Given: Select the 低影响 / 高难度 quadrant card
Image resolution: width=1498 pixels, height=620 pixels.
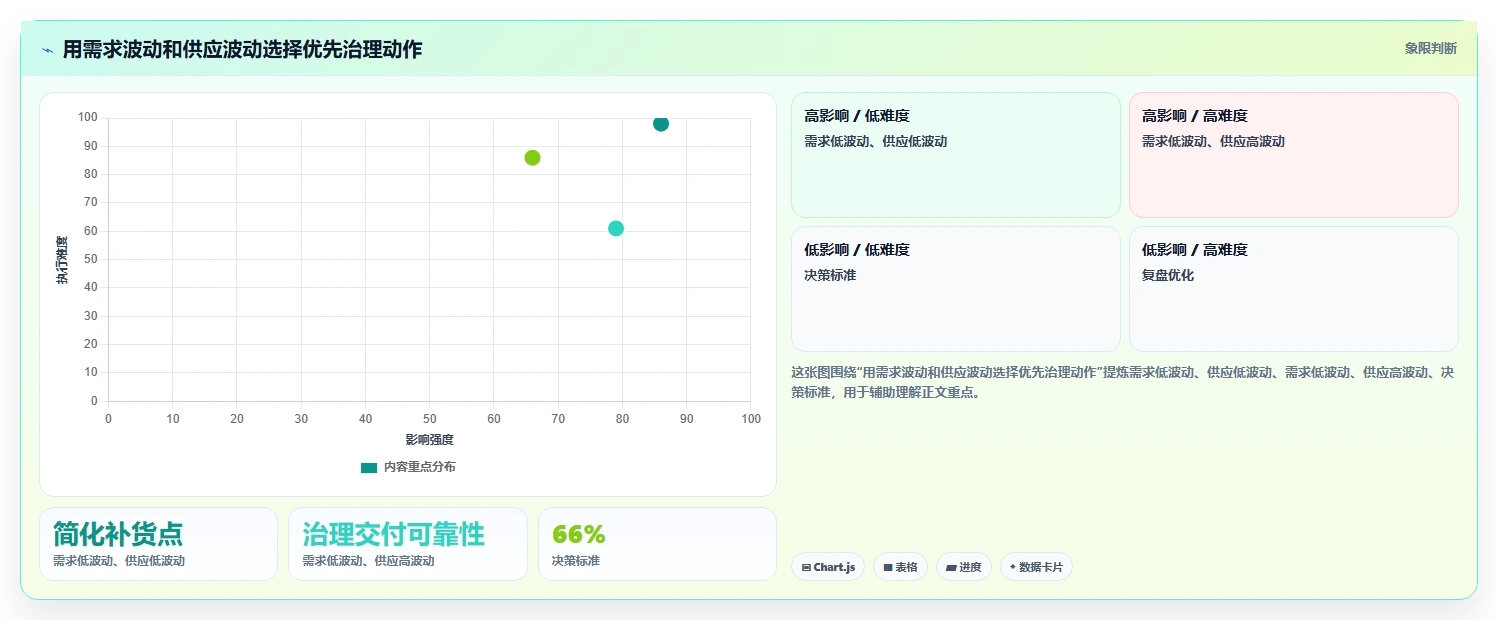Looking at the screenshot, I should click(x=1293, y=289).
